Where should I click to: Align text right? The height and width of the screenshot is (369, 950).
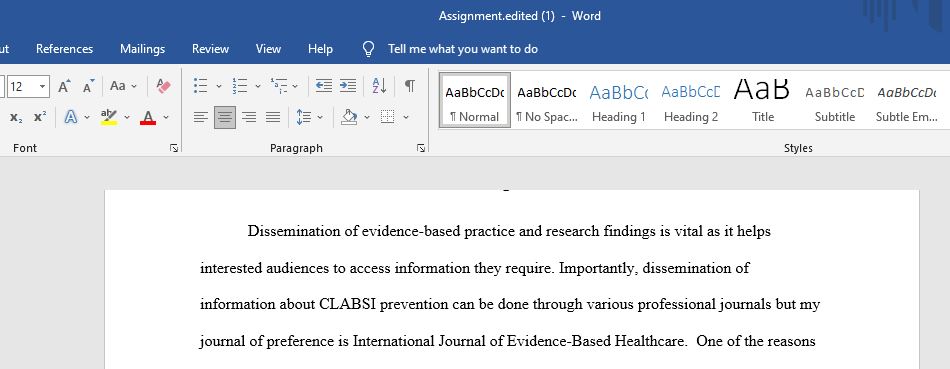(x=248, y=118)
